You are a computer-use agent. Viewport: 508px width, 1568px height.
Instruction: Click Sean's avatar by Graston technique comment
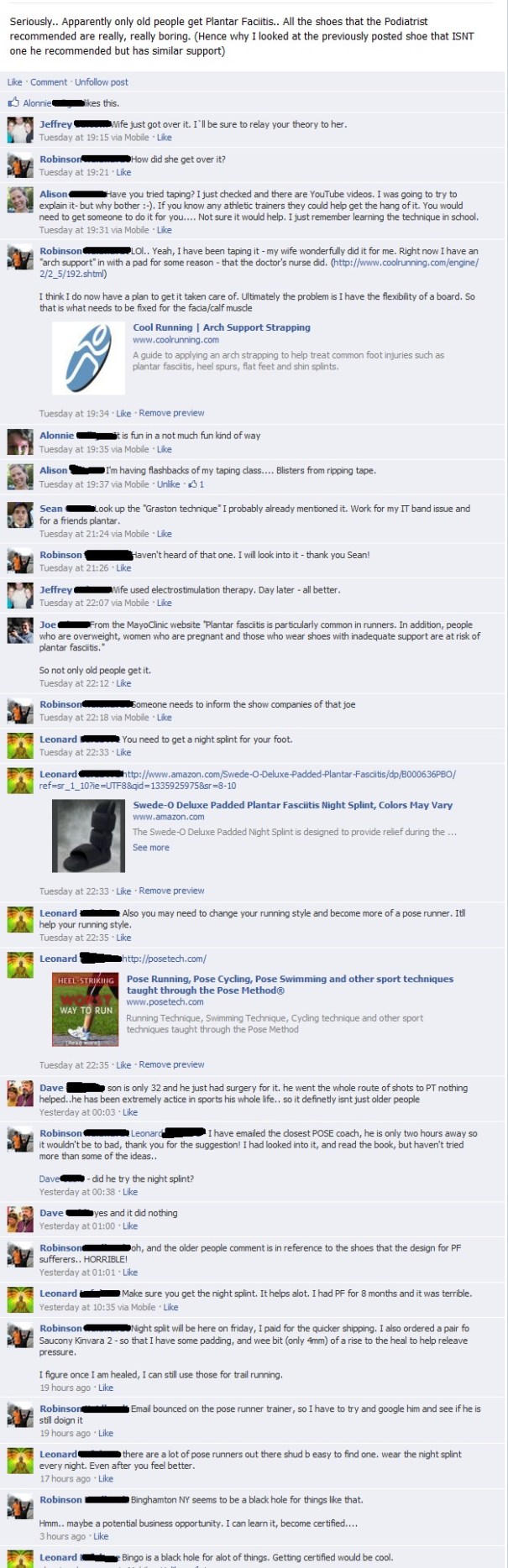tap(20, 515)
